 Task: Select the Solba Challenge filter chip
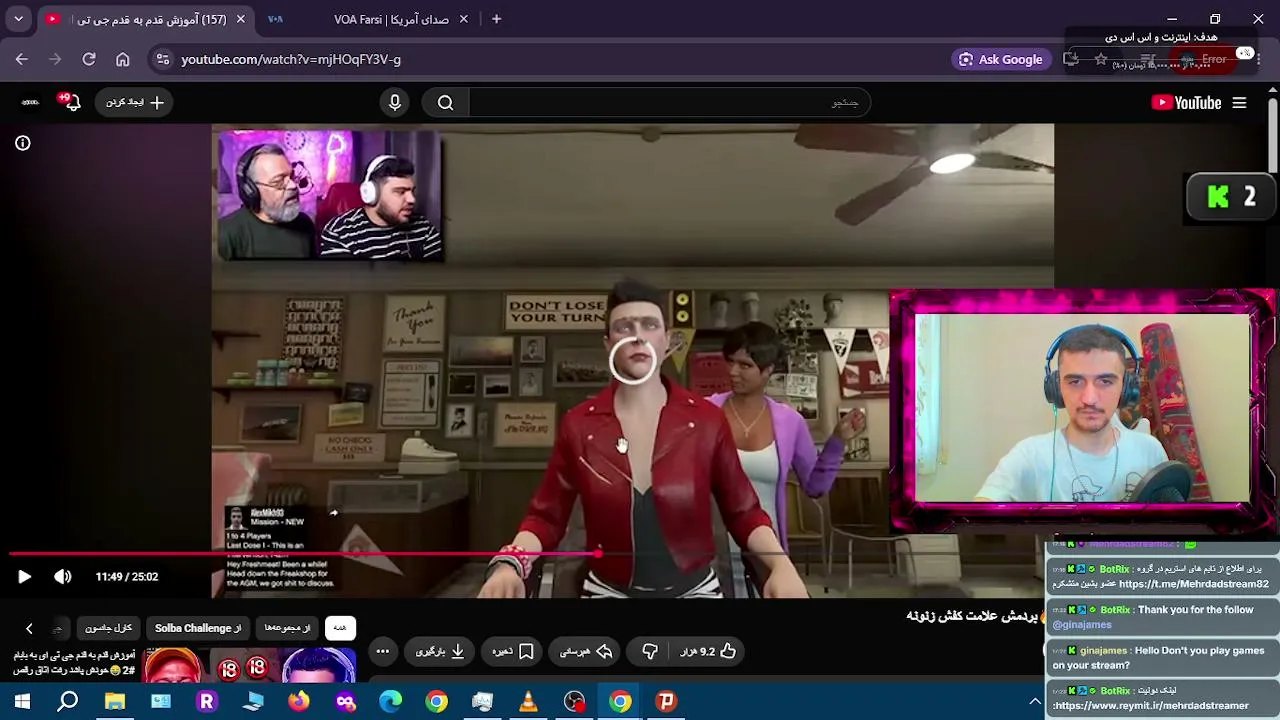[x=198, y=628]
